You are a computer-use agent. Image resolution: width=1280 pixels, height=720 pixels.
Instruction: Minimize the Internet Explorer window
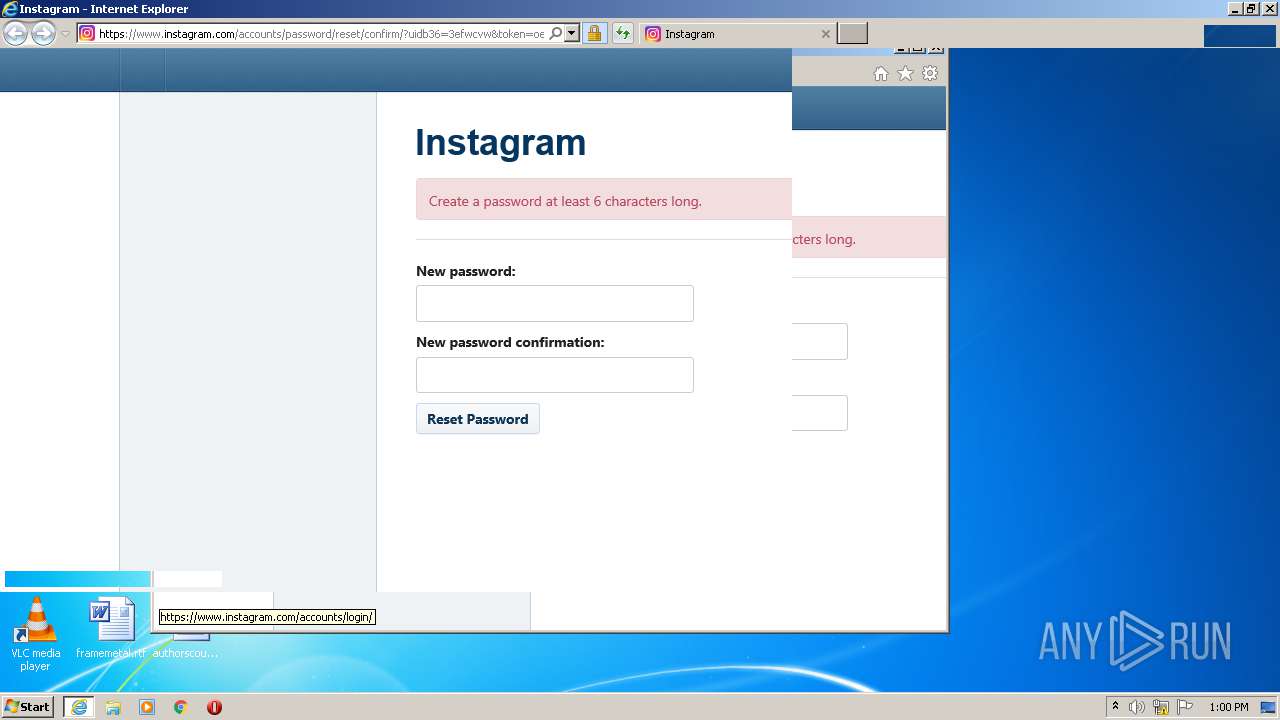click(1235, 8)
